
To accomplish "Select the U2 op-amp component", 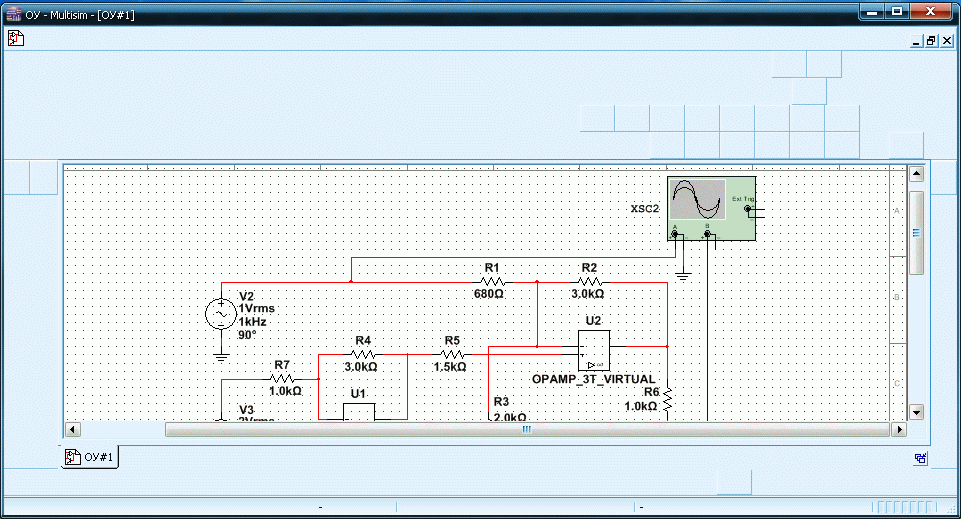I will coord(593,350).
